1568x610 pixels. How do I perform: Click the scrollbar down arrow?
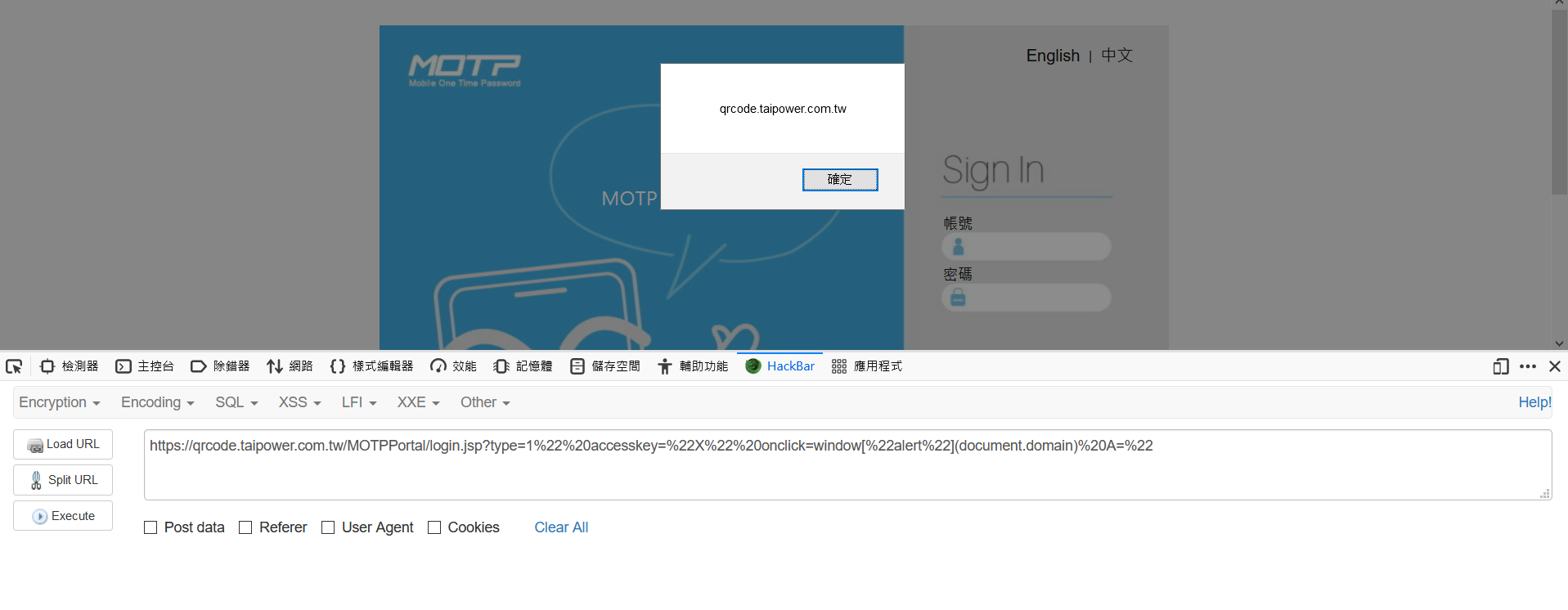pos(1559,343)
